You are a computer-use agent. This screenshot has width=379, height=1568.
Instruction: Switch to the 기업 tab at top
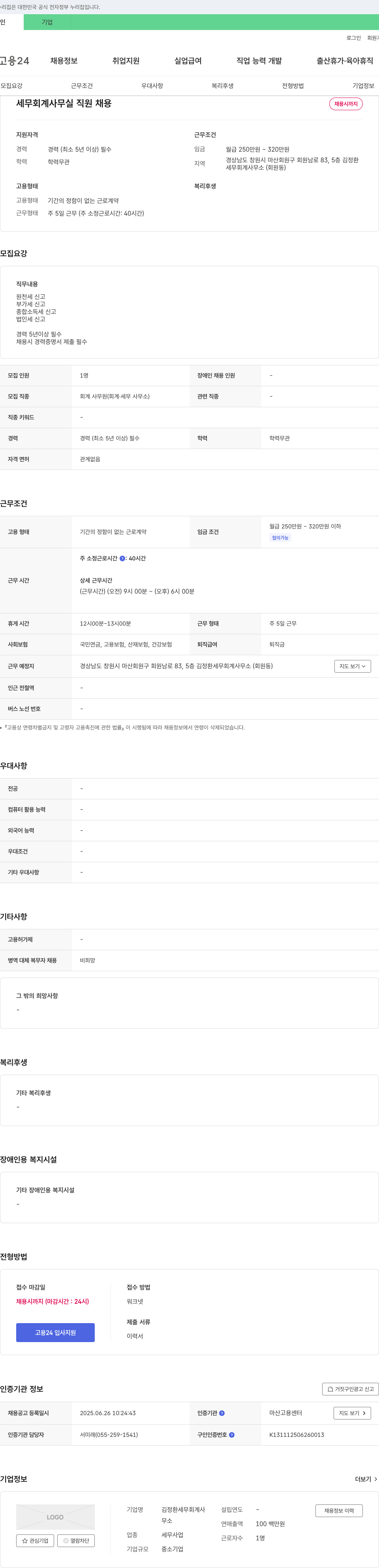point(47,22)
